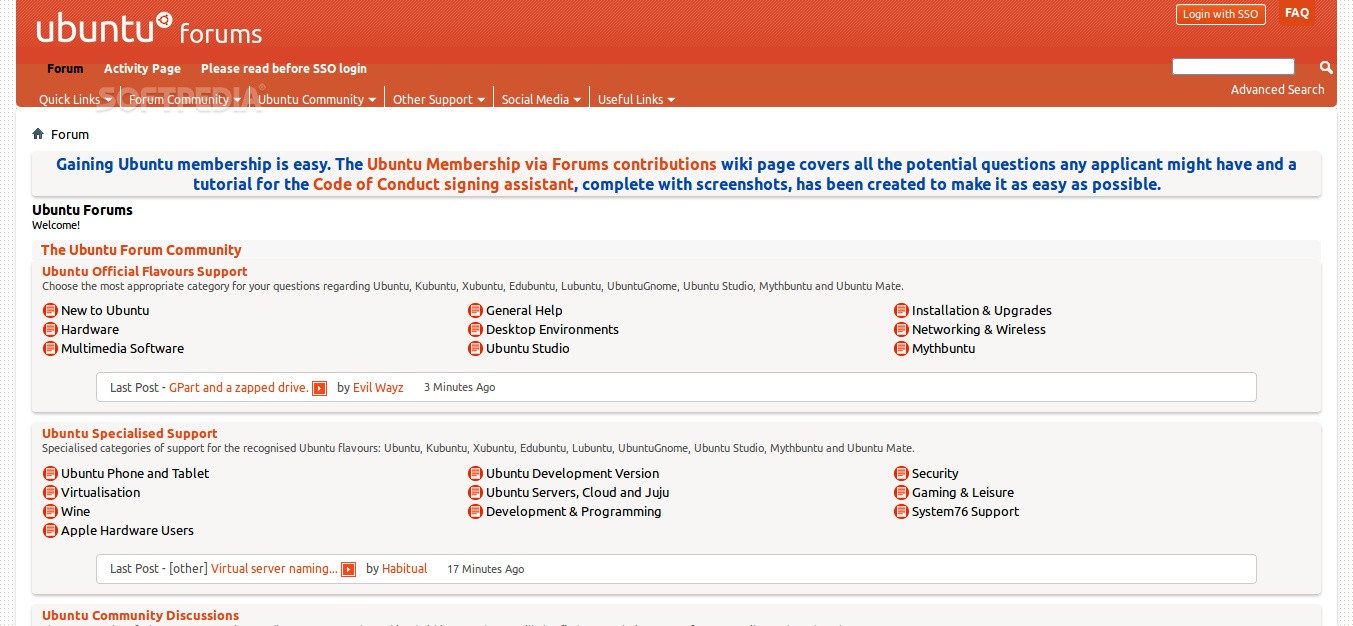Click forum icon beside System76 Support
The image size is (1353, 626).
(901, 511)
